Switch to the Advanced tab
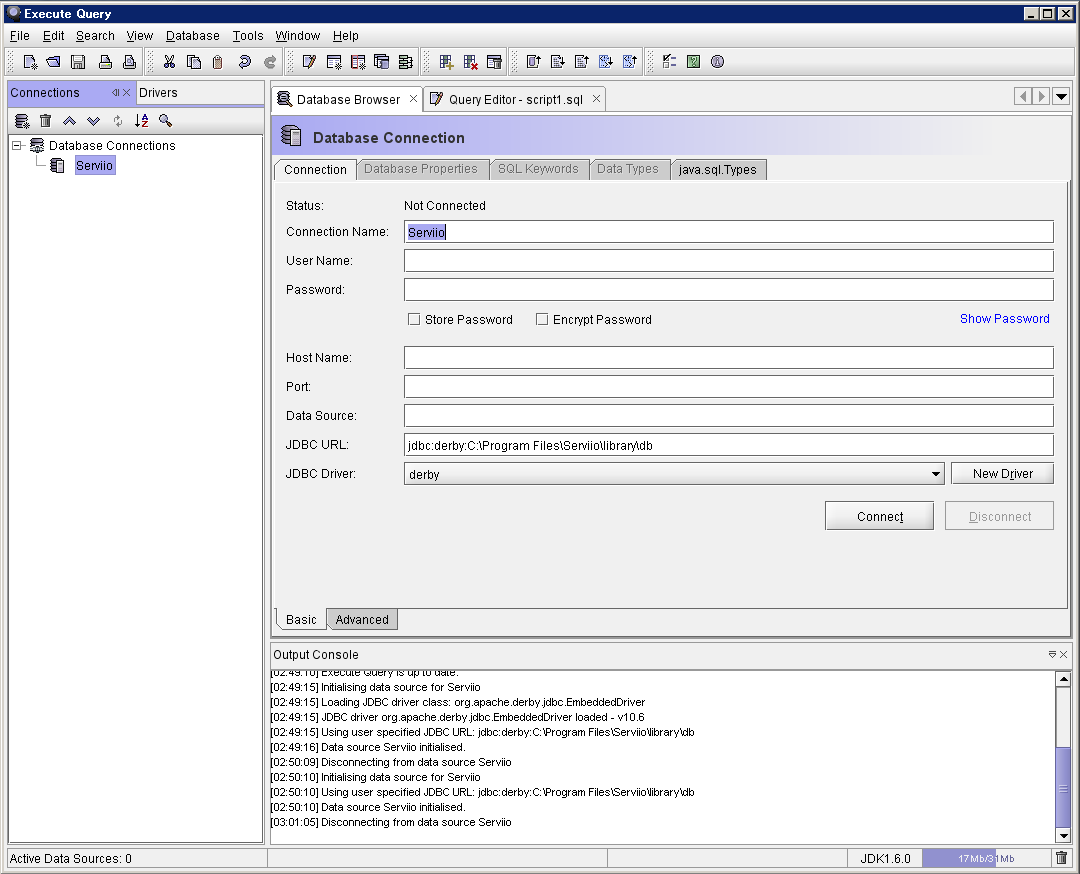This screenshot has height=874, width=1080. (x=362, y=620)
